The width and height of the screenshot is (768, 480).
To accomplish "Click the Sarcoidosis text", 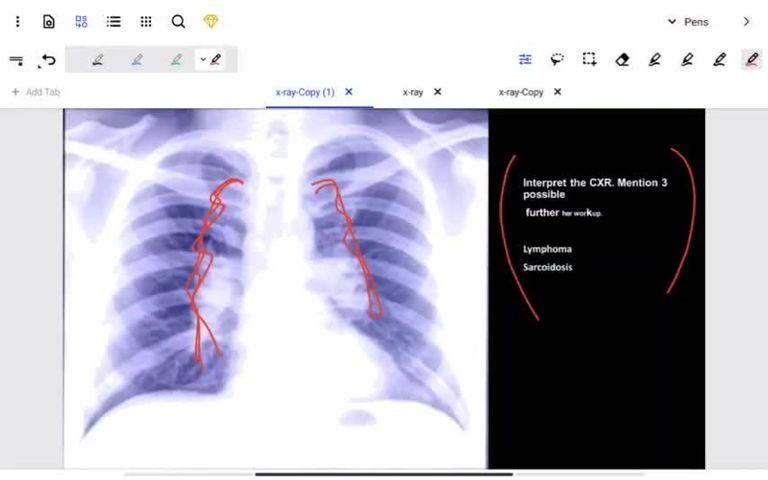I will [548, 267].
